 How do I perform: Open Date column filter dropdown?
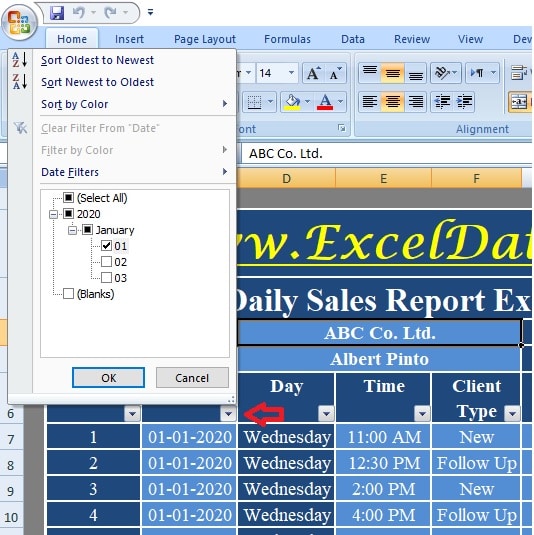point(228,414)
